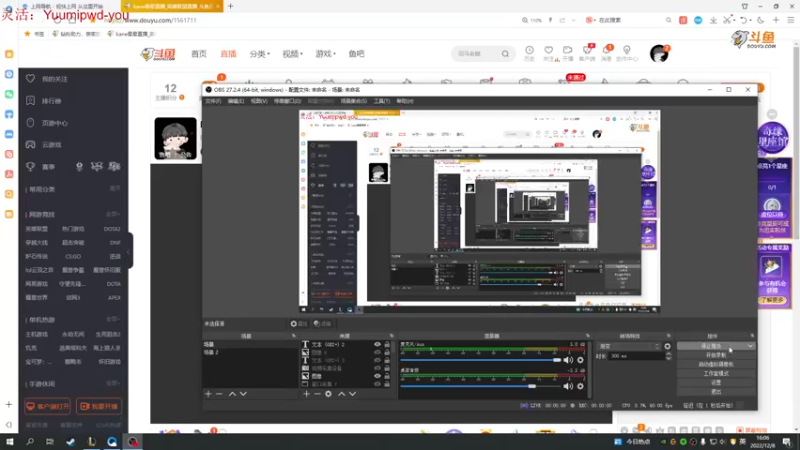
Task: Expand 网游竞技 category with 全部 link
Action: pos(112,214)
